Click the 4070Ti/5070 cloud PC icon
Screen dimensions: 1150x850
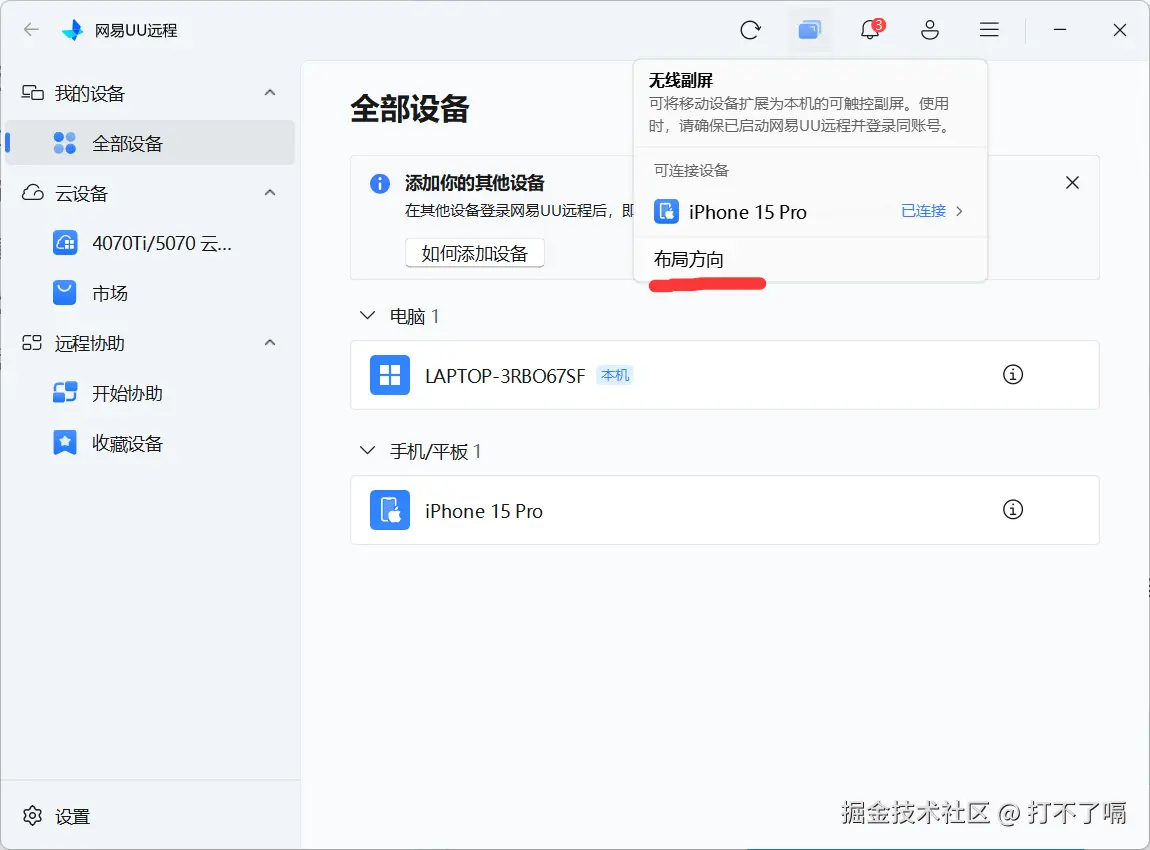click(x=65, y=243)
